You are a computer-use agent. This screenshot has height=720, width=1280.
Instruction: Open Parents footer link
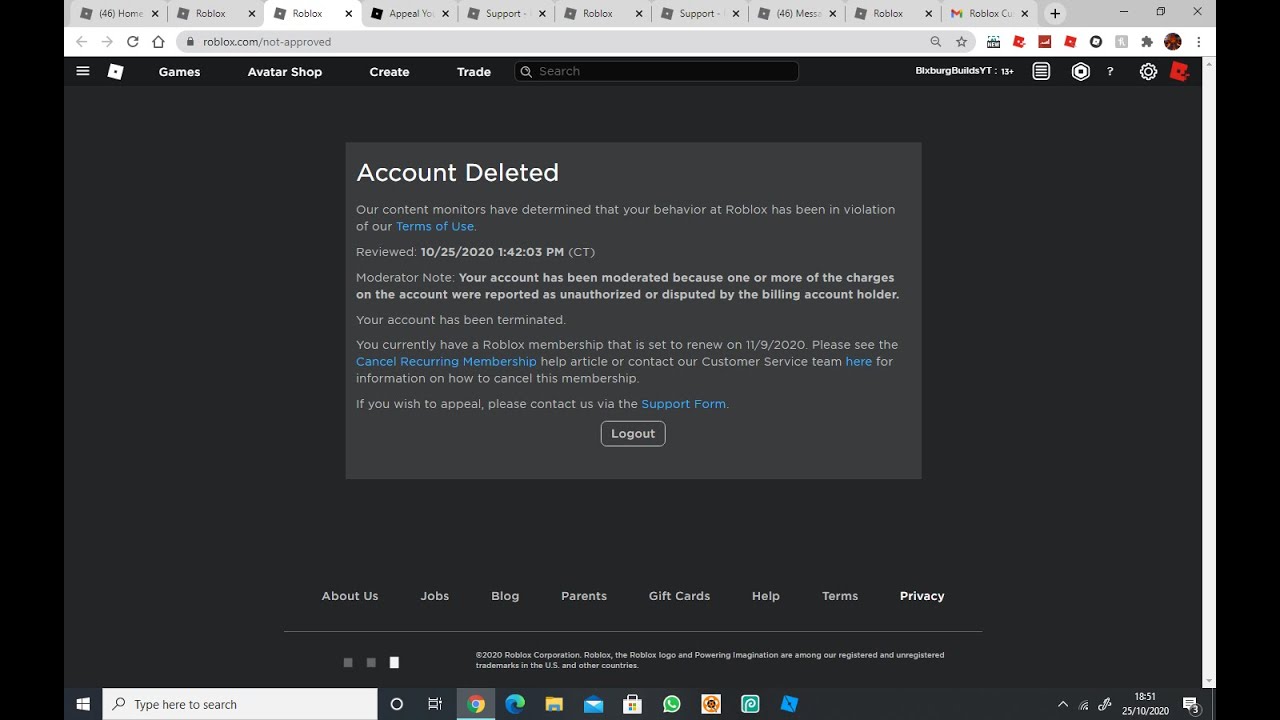coord(584,596)
